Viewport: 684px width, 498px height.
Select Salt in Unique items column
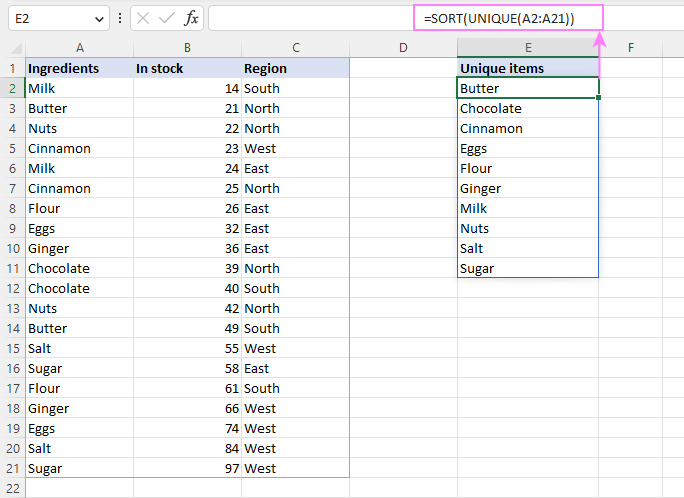[528, 249]
